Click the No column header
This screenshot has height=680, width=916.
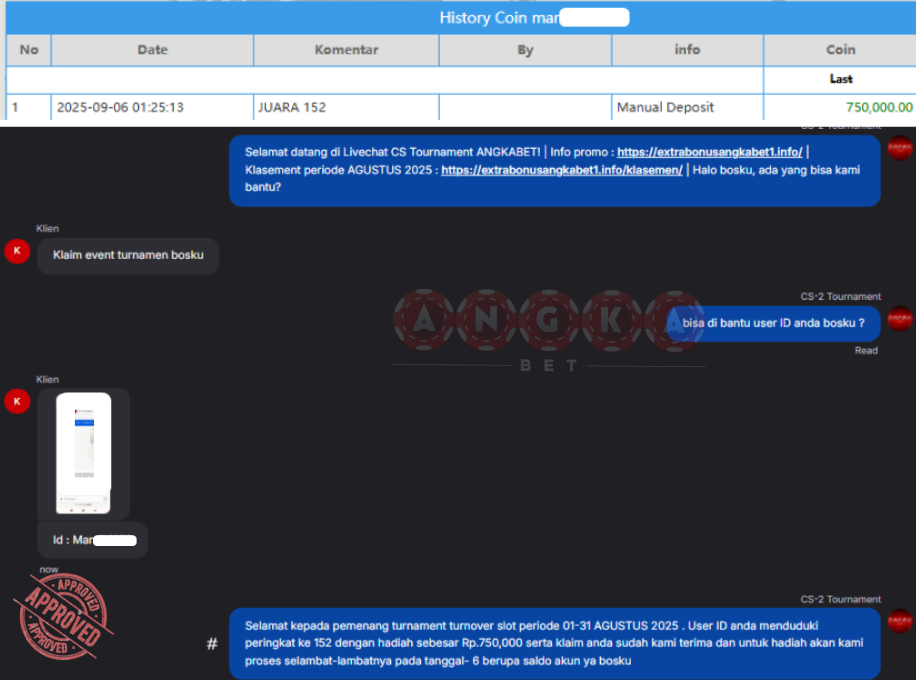[x=29, y=50]
